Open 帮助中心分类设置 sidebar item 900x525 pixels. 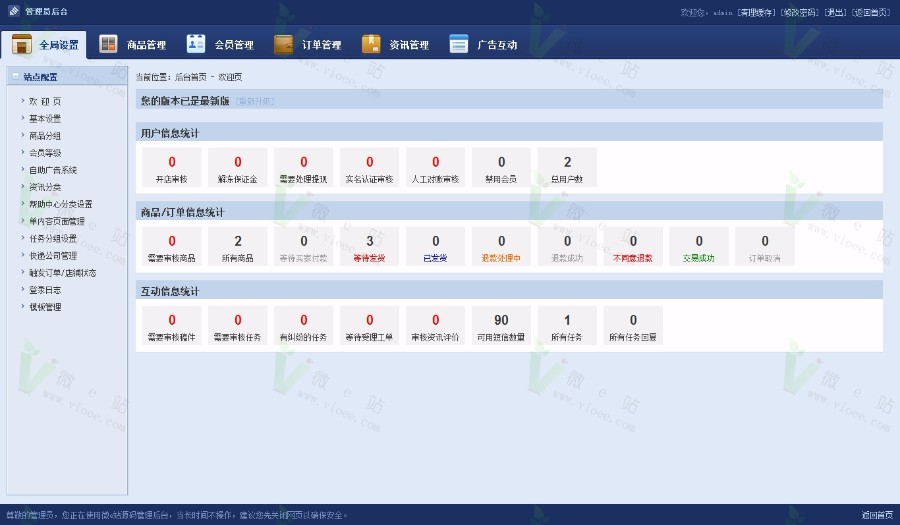coord(60,204)
